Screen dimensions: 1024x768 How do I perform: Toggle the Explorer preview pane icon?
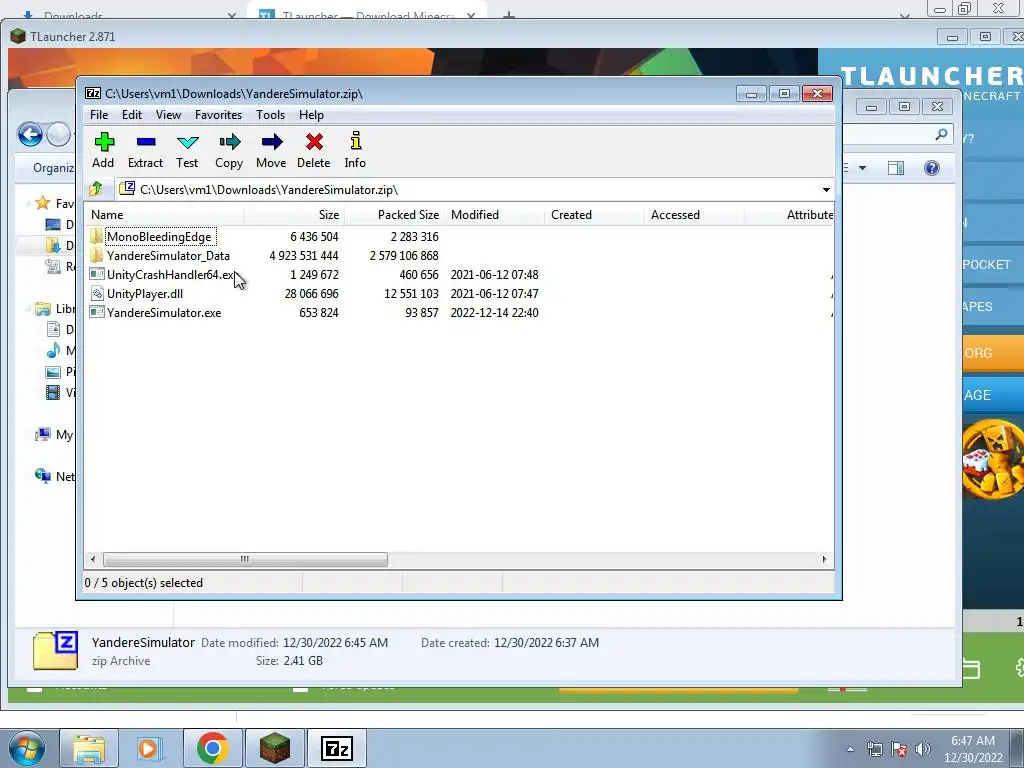click(896, 168)
